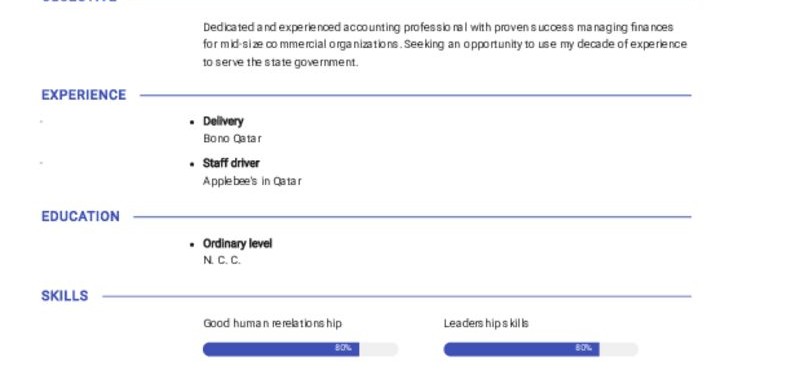Click the Good human rerelationship skill label

pos(272,323)
